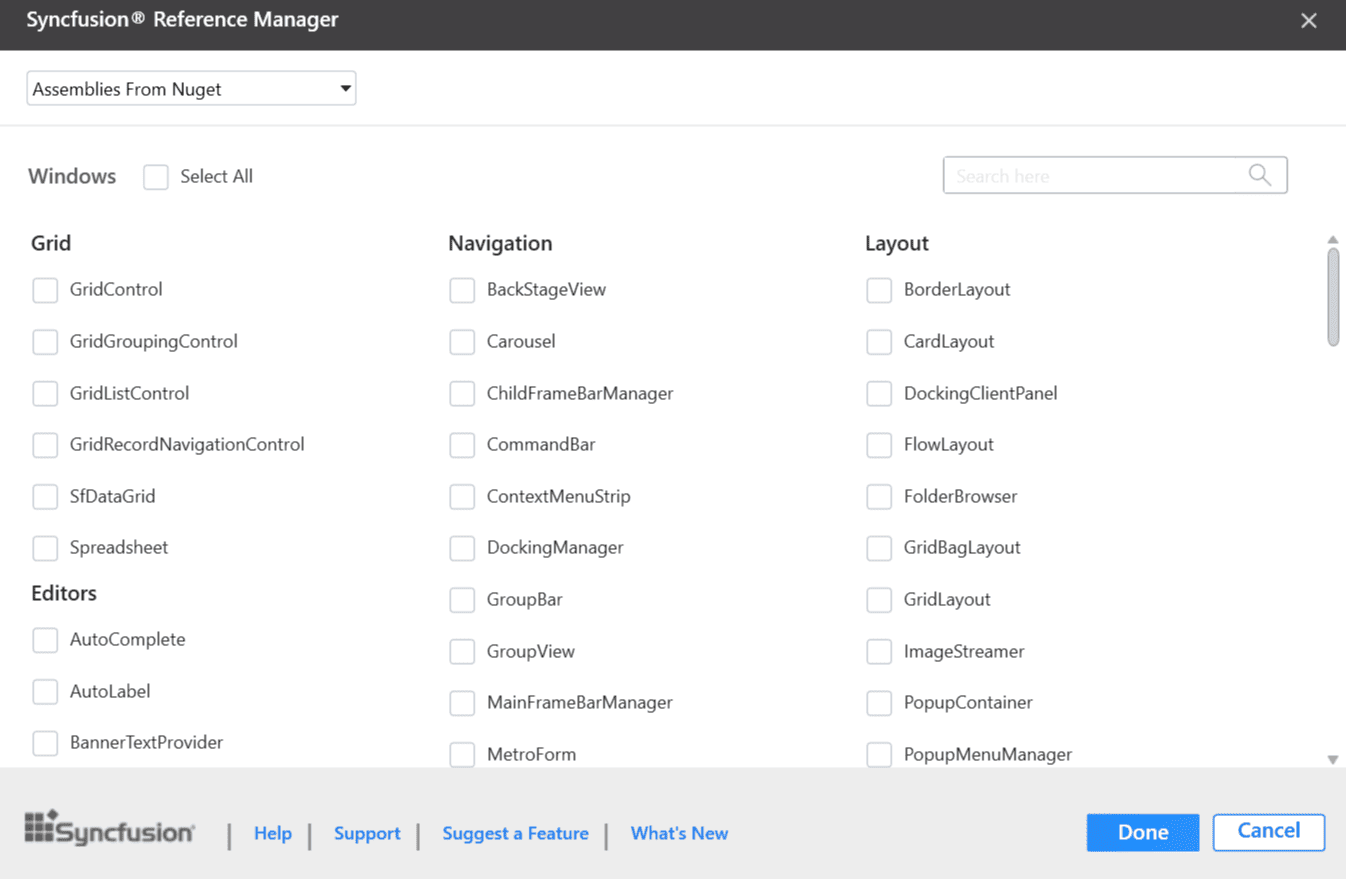The image size is (1346, 879).
Task: Check the FolderBrowser checkbox
Action: click(879, 497)
